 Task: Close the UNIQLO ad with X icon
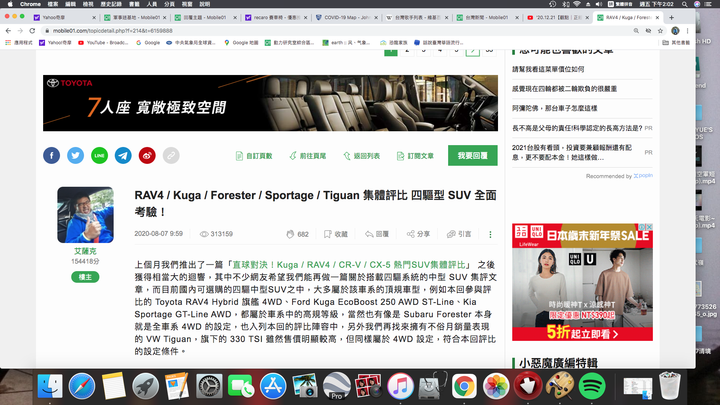click(649, 227)
